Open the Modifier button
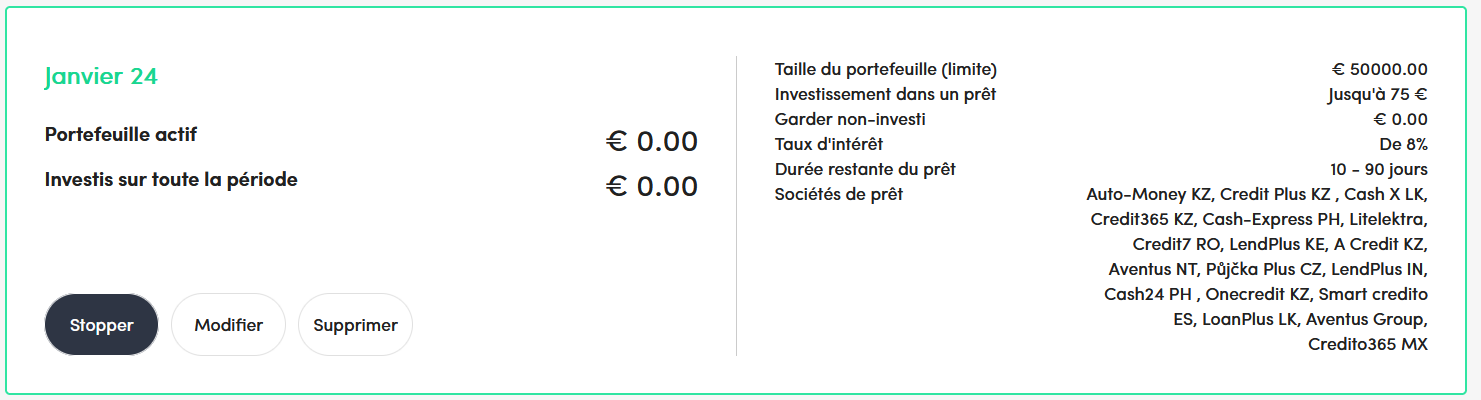This screenshot has height=400, width=1481. (228, 325)
